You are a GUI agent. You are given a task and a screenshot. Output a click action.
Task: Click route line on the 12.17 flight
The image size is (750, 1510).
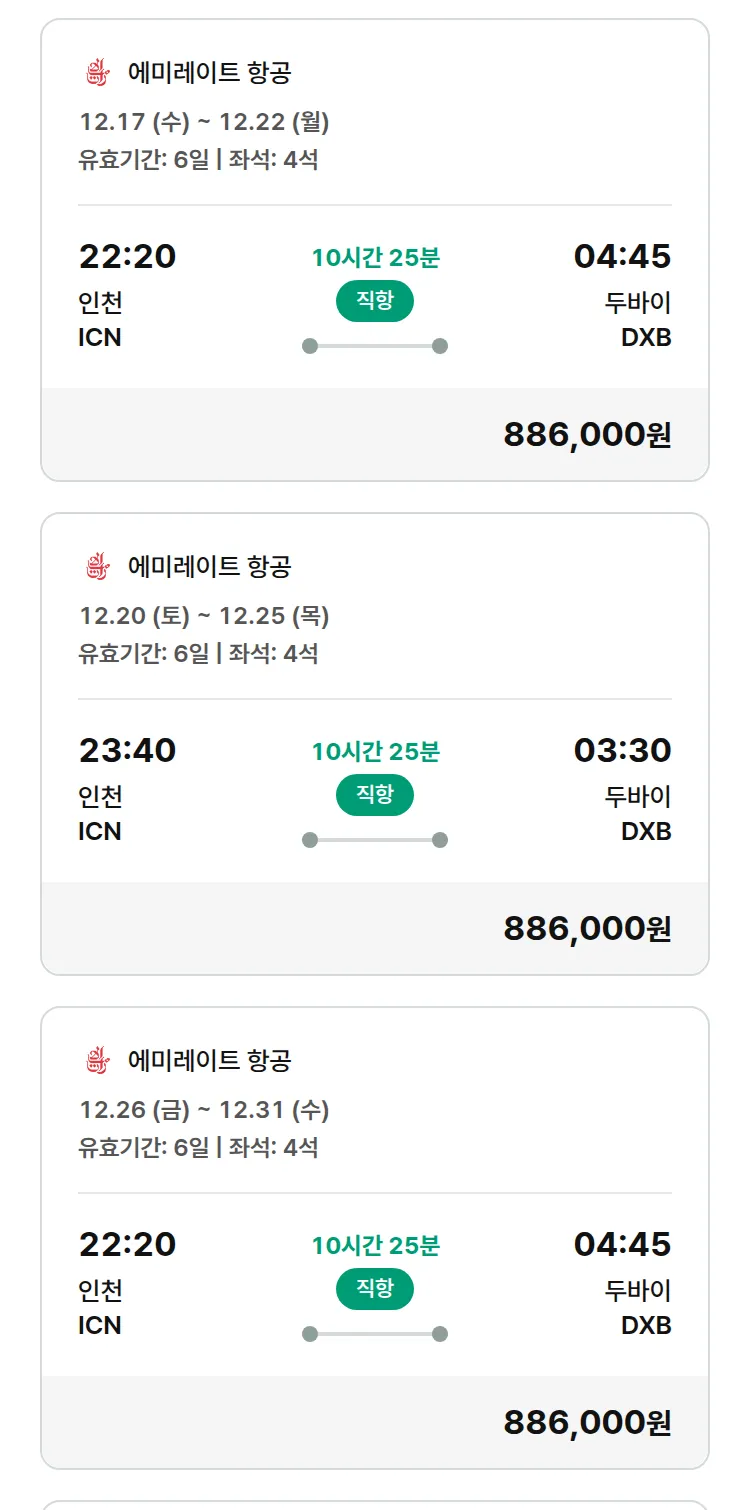tap(375, 346)
